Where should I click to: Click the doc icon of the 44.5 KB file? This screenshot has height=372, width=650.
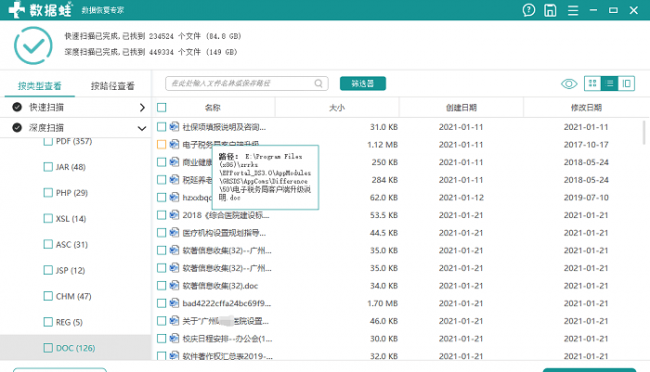pyautogui.click(x=174, y=233)
